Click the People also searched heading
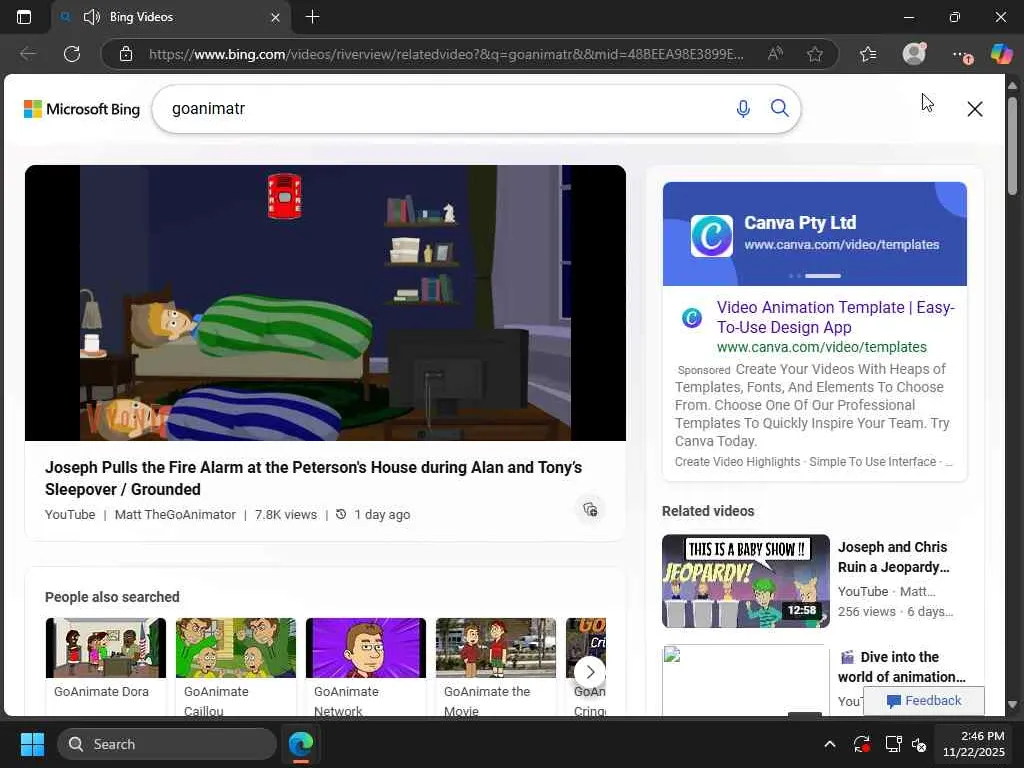 [x=112, y=597]
